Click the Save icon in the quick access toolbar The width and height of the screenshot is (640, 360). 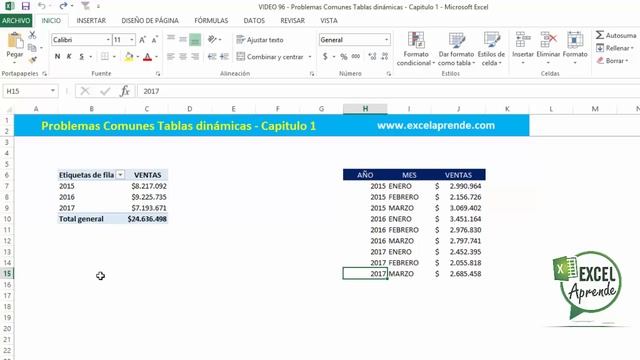26,6
